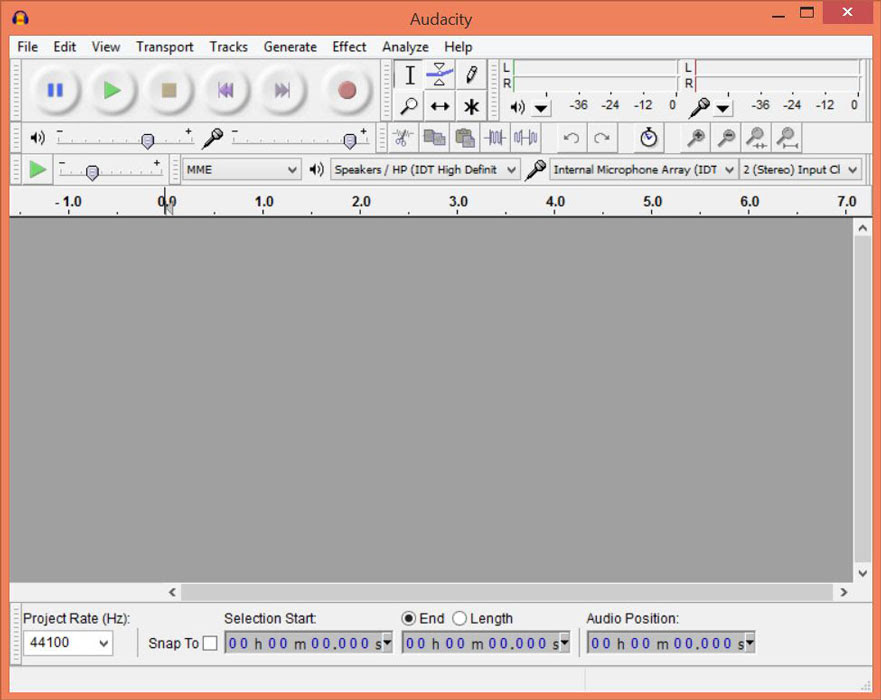Open the Tracks menu

(x=229, y=47)
